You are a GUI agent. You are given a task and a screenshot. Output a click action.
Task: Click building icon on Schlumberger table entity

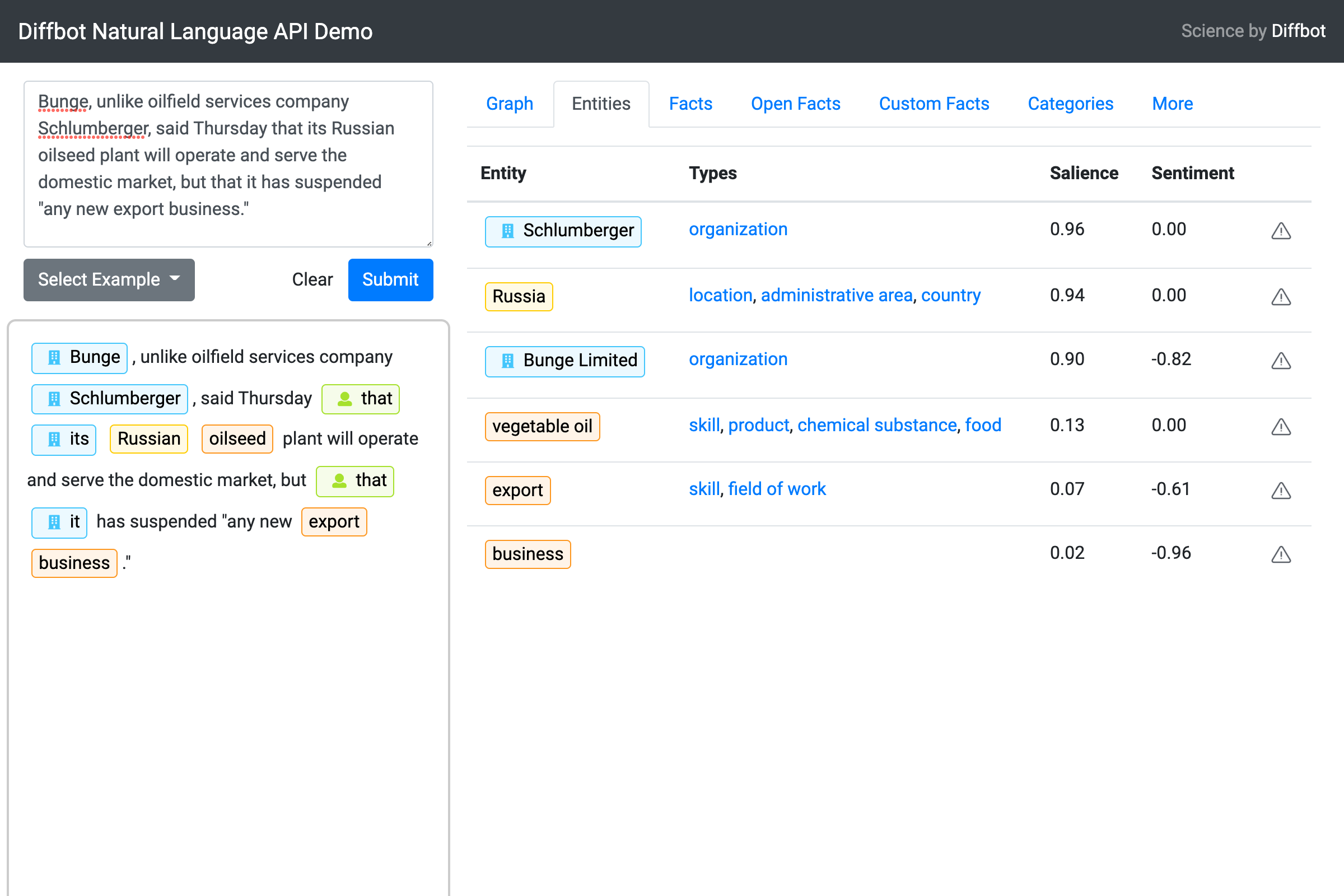[507, 231]
